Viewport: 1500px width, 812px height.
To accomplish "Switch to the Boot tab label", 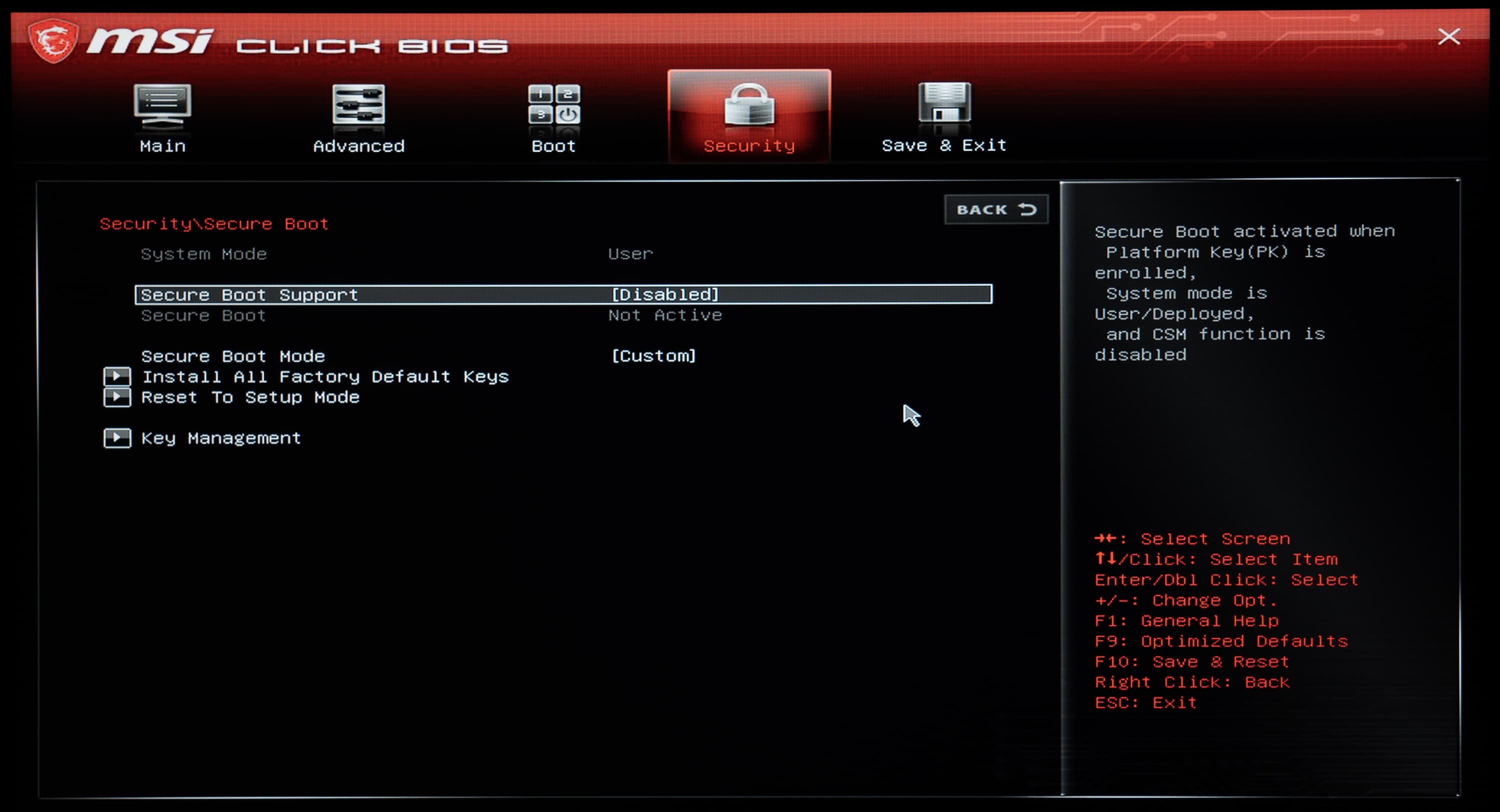I will point(553,146).
